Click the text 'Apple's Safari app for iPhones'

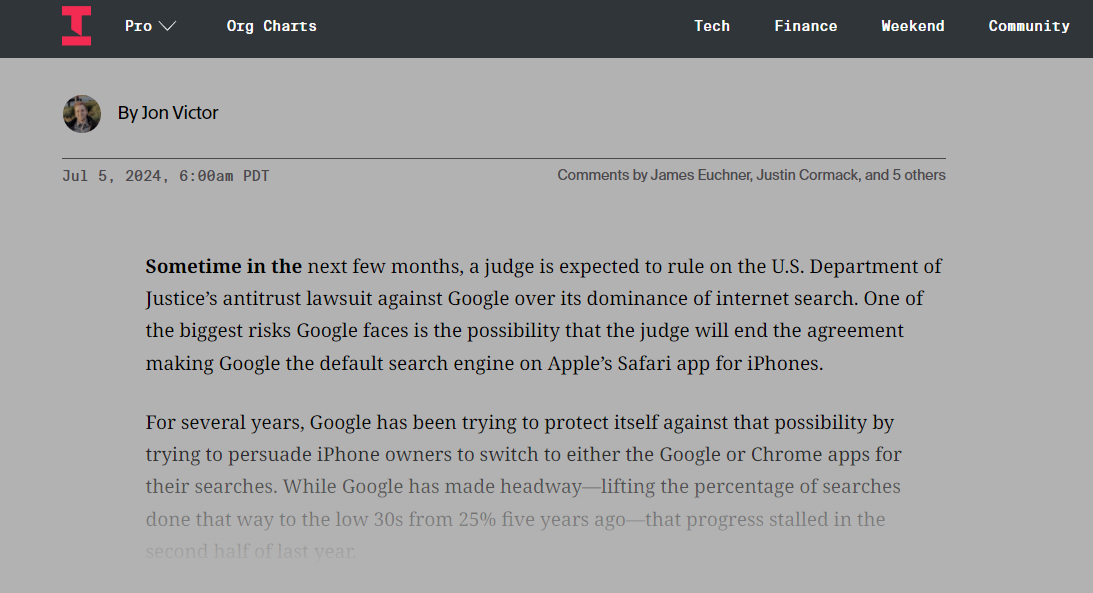coord(685,363)
